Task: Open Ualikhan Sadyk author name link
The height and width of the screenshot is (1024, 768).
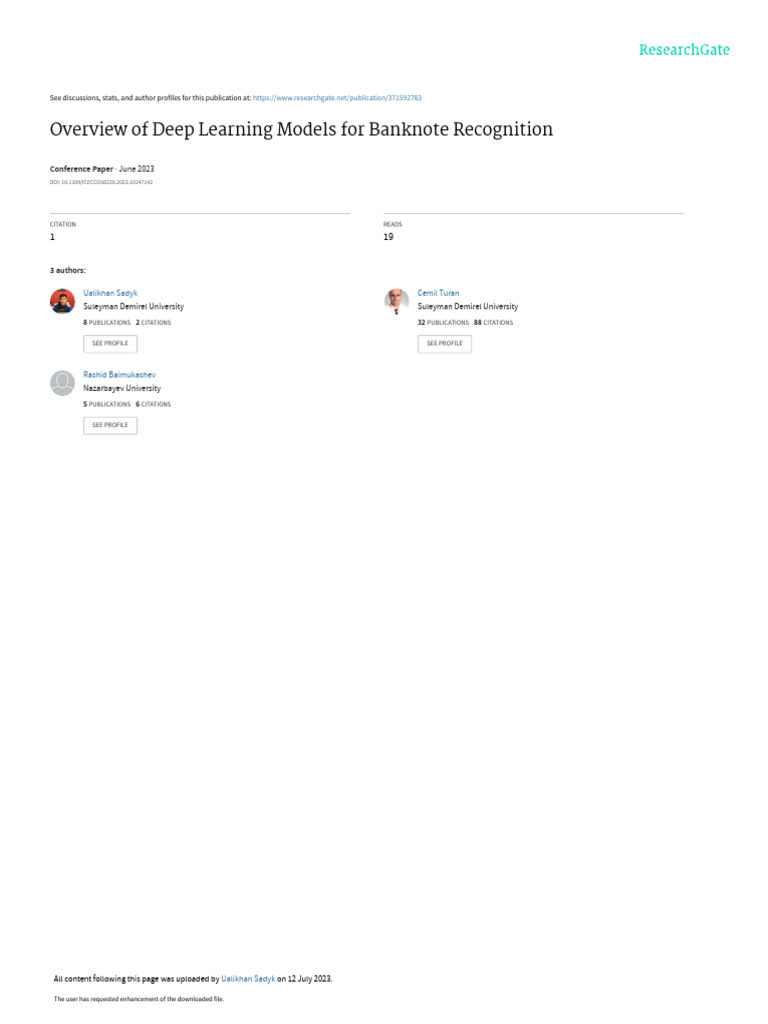Action: [x=110, y=293]
